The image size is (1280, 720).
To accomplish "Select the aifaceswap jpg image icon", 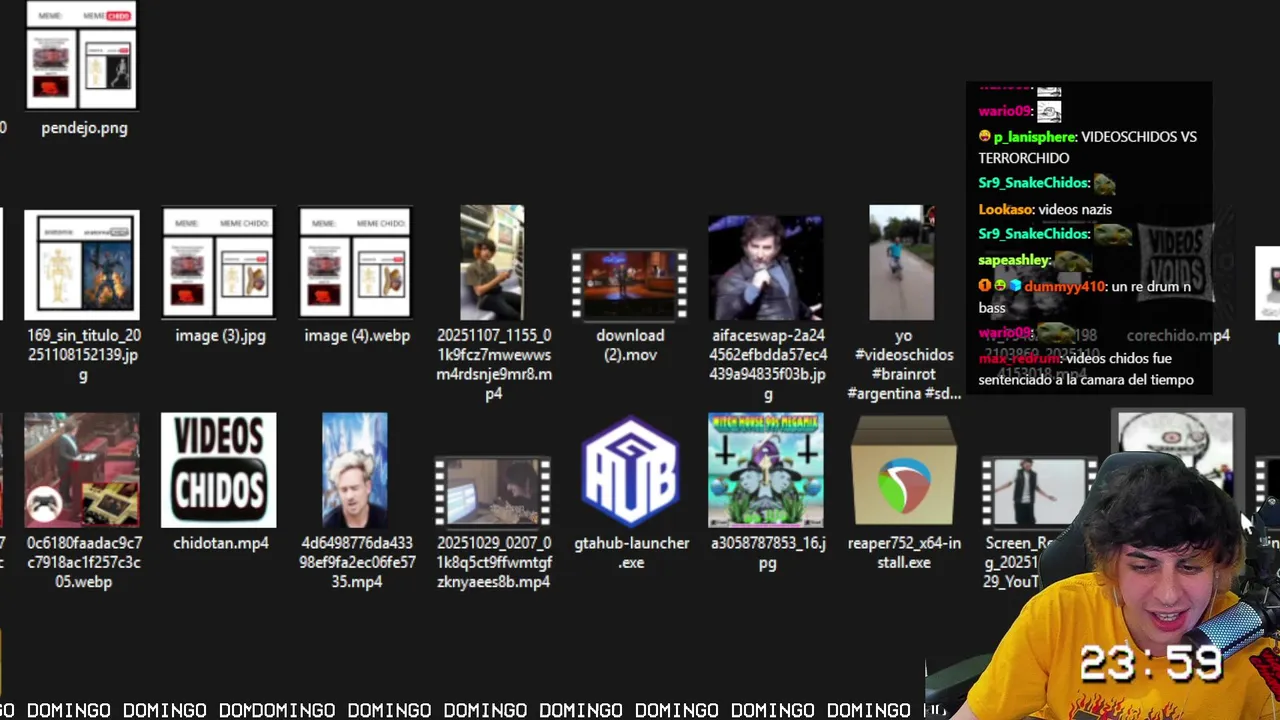I will [765, 267].
